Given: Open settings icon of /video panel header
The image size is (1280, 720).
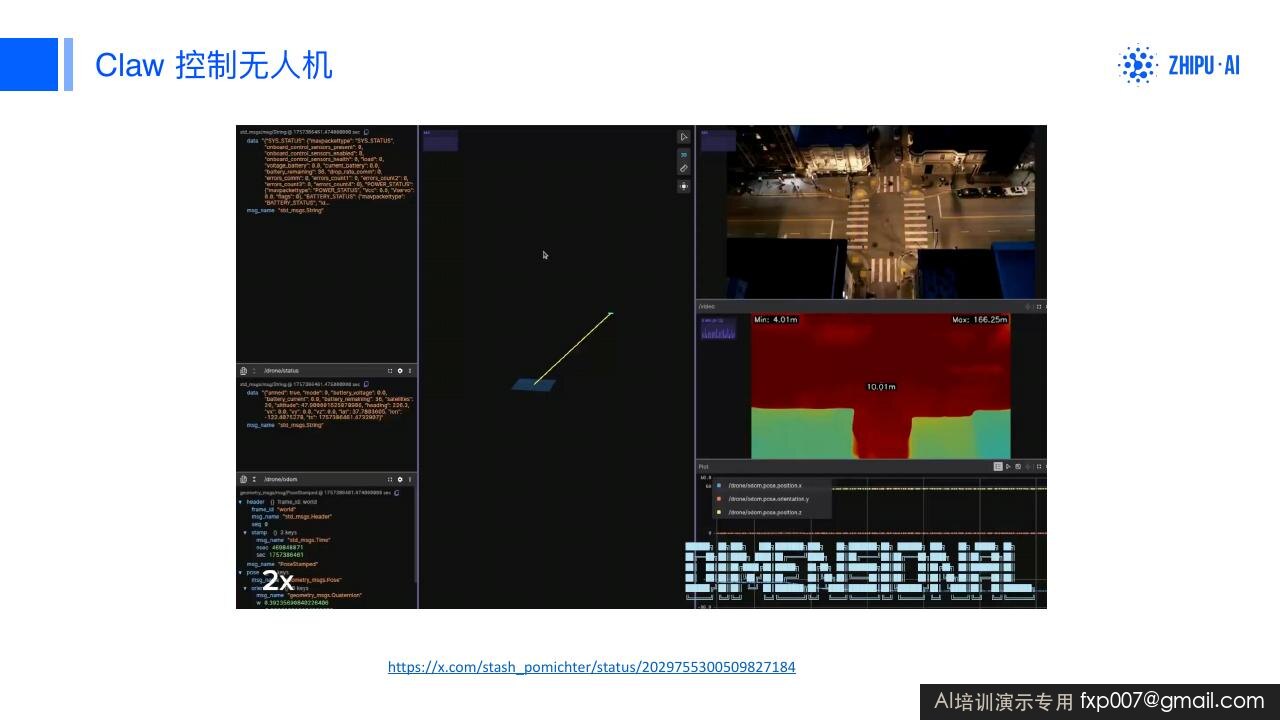Looking at the screenshot, I should pos(1028,306).
